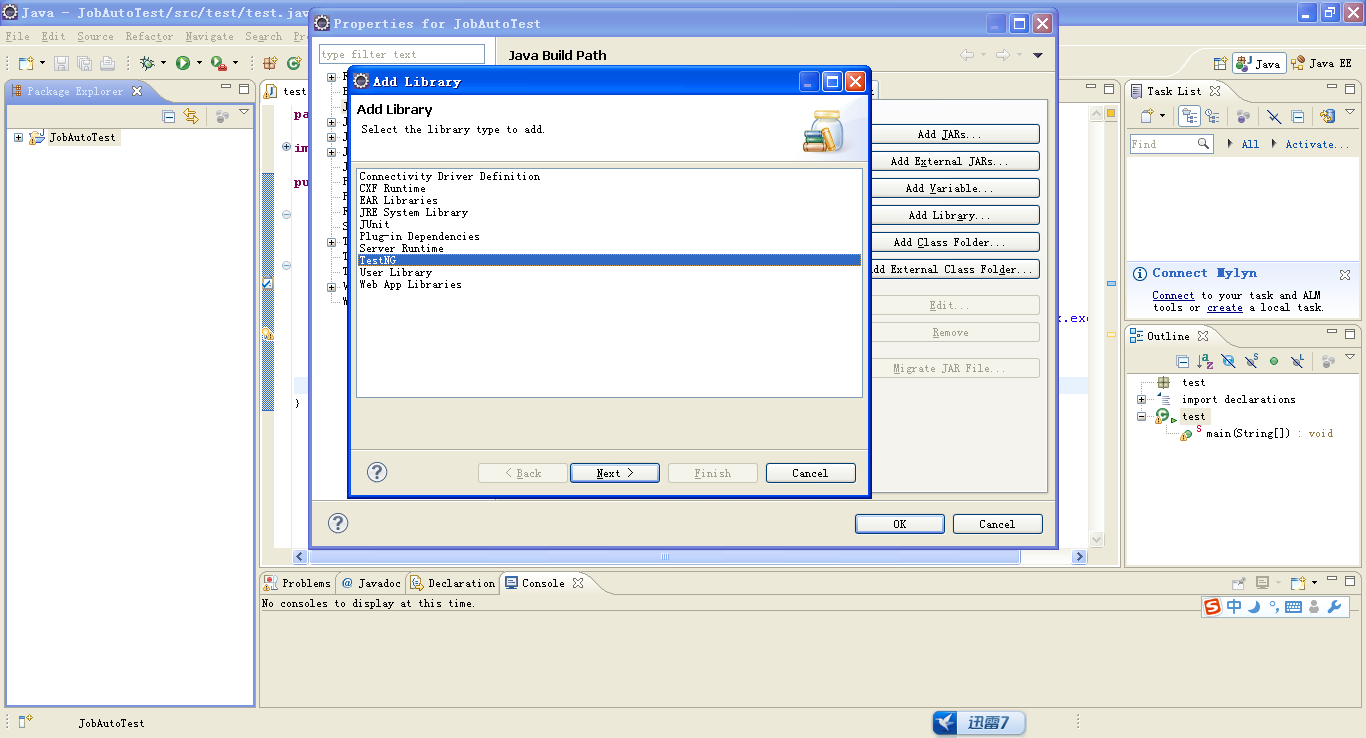The image size is (1366, 738).
Task: Collapse test class node in Outline
Action: click(1141, 416)
